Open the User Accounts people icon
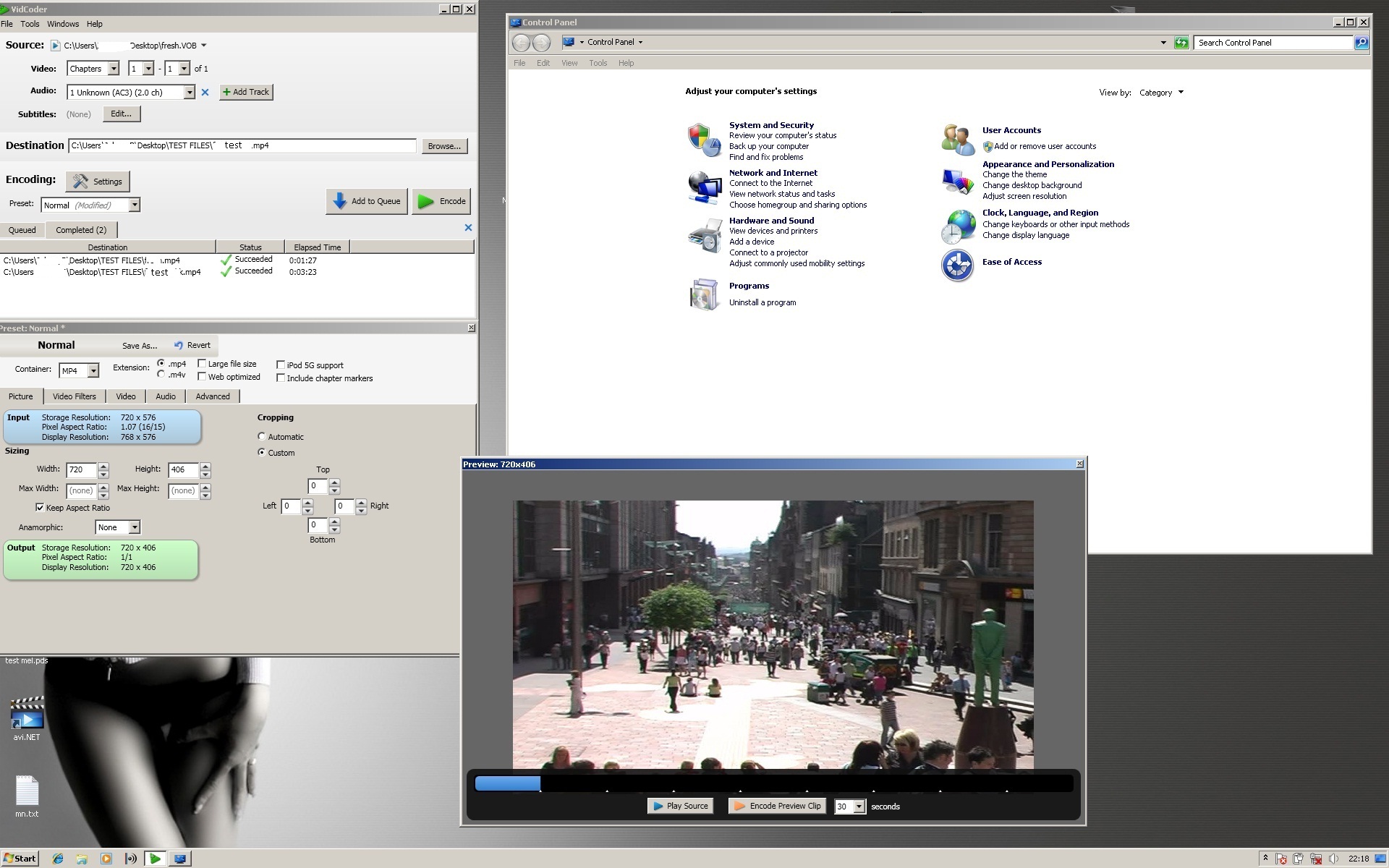1389x868 pixels. click(x=958, y=139)
